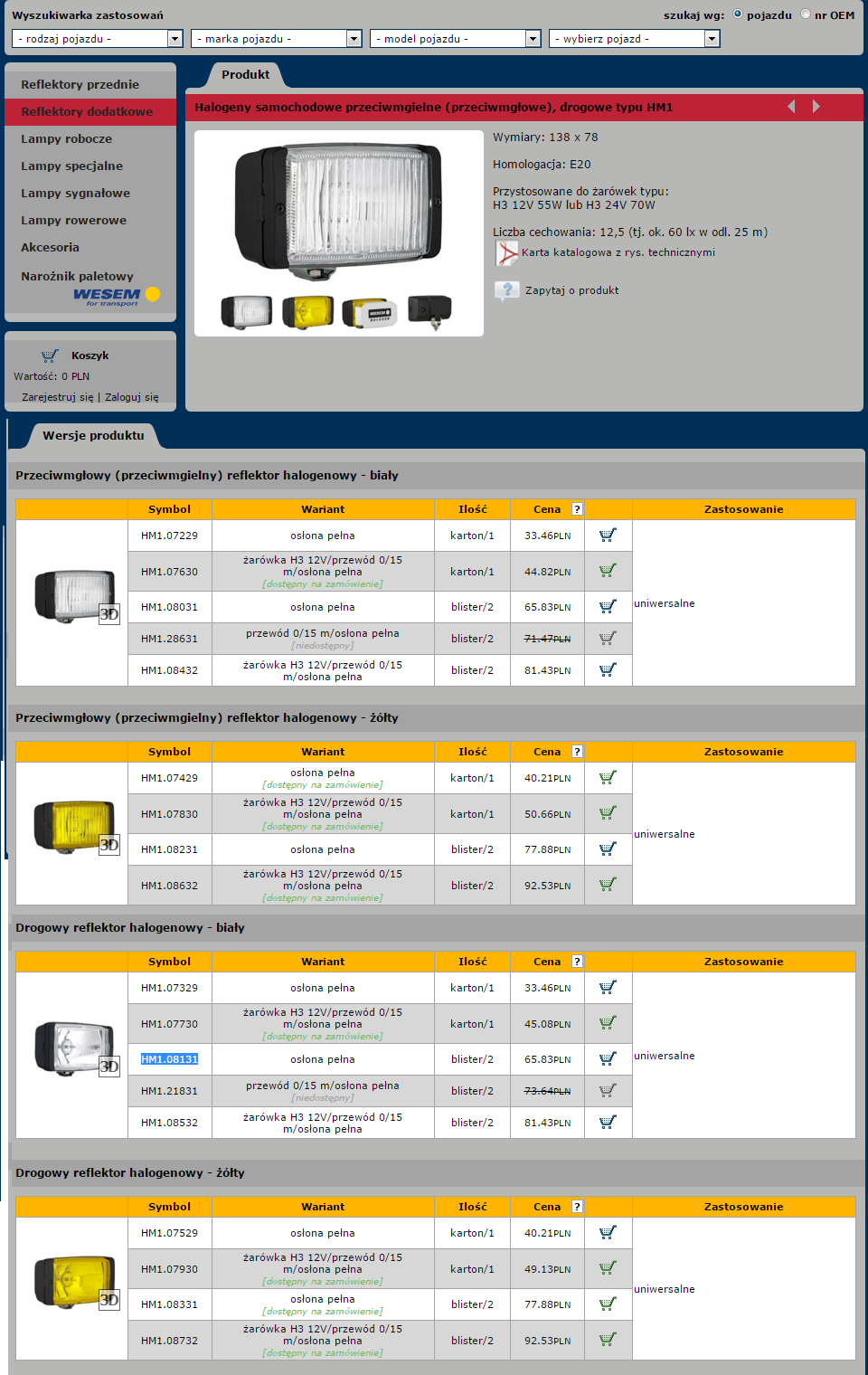
Task: Open 3D view of yellow fog lamp
Action: point(108,845)
